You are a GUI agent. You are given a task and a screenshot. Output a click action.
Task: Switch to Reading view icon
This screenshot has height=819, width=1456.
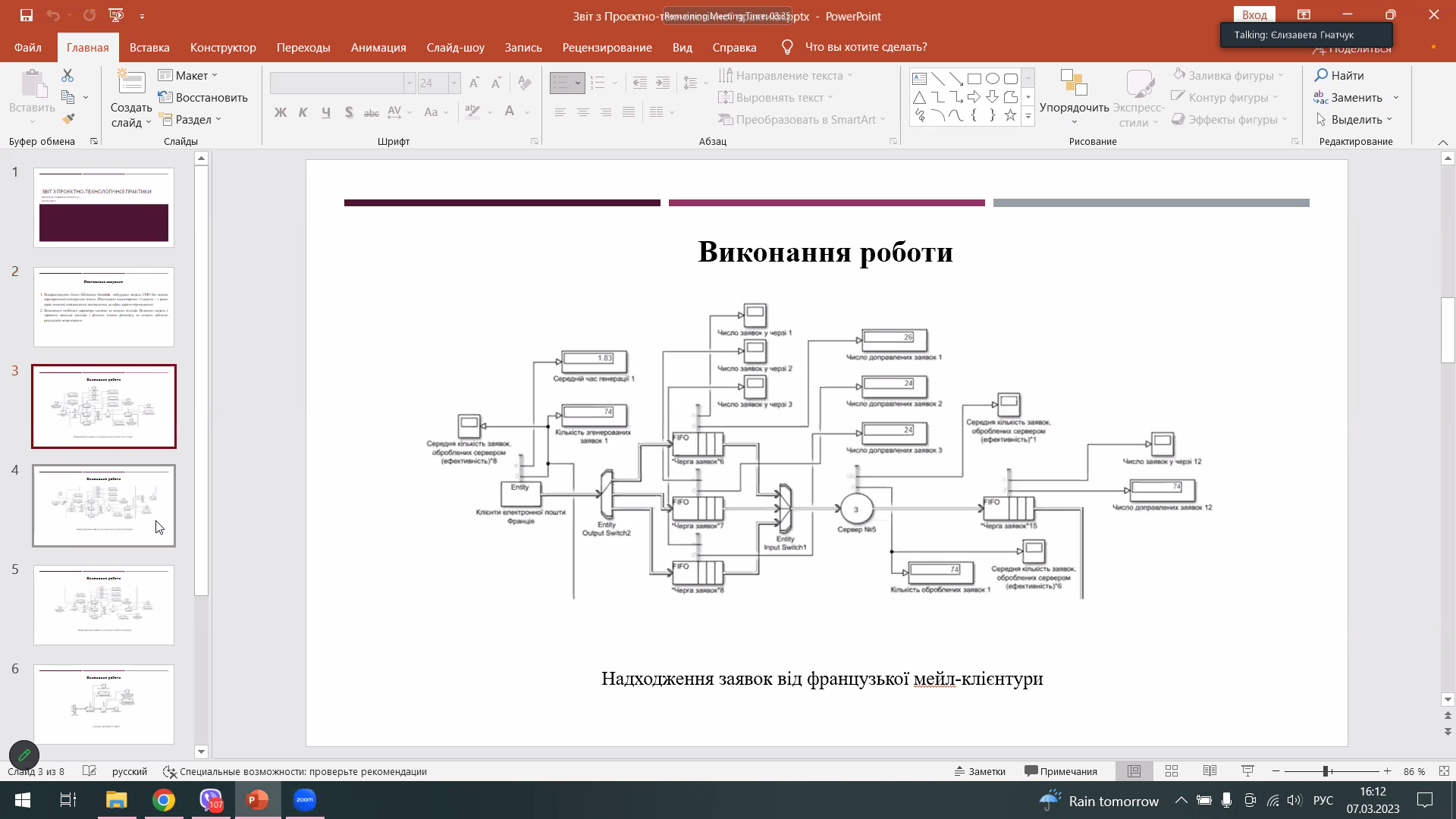pos(1210,771)
